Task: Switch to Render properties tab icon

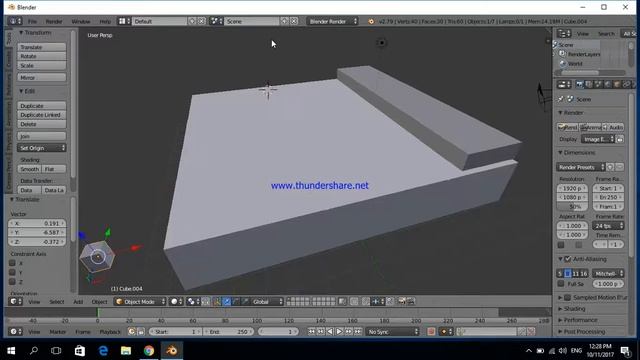Action: pos(579,84)
